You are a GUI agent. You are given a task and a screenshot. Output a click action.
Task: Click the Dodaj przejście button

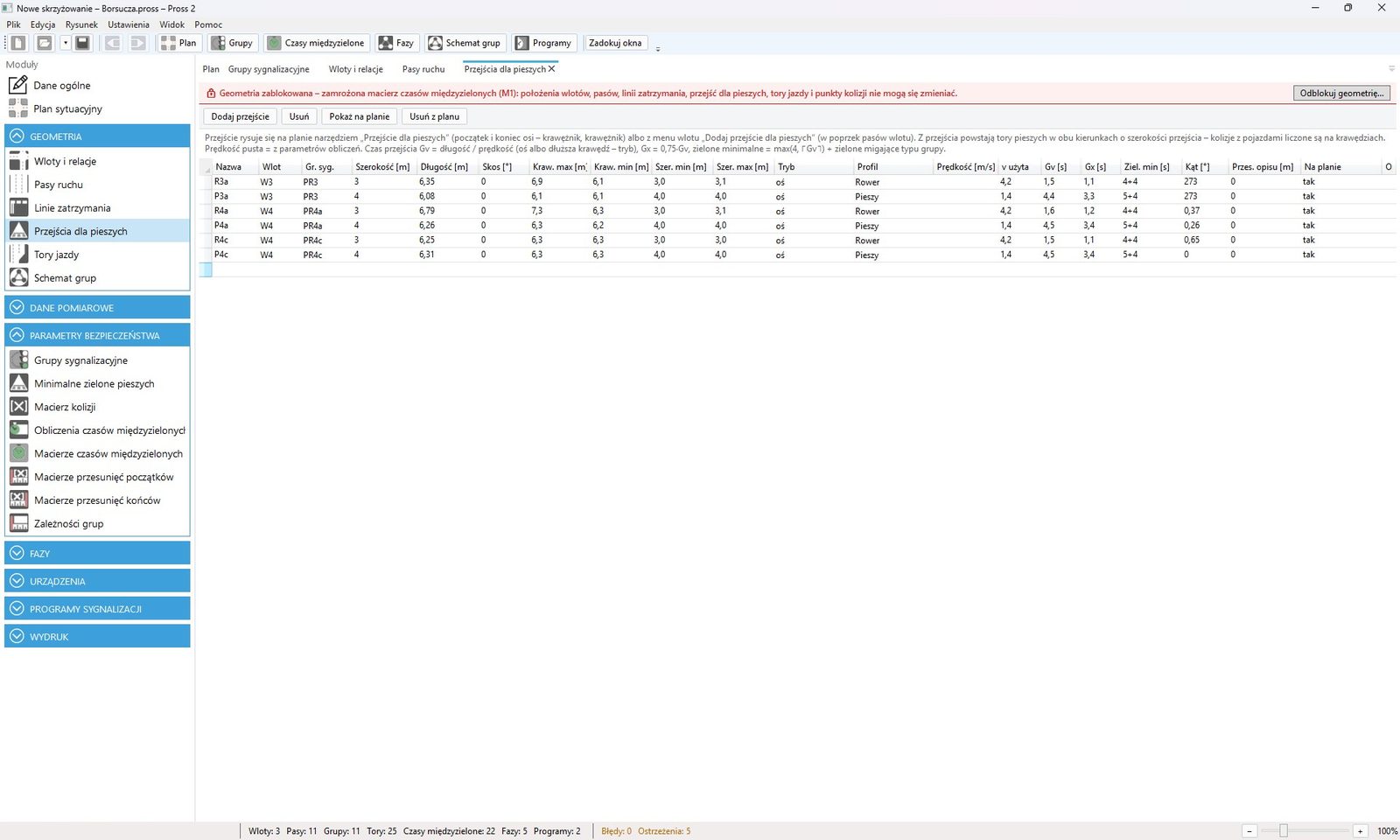(241, 116)
